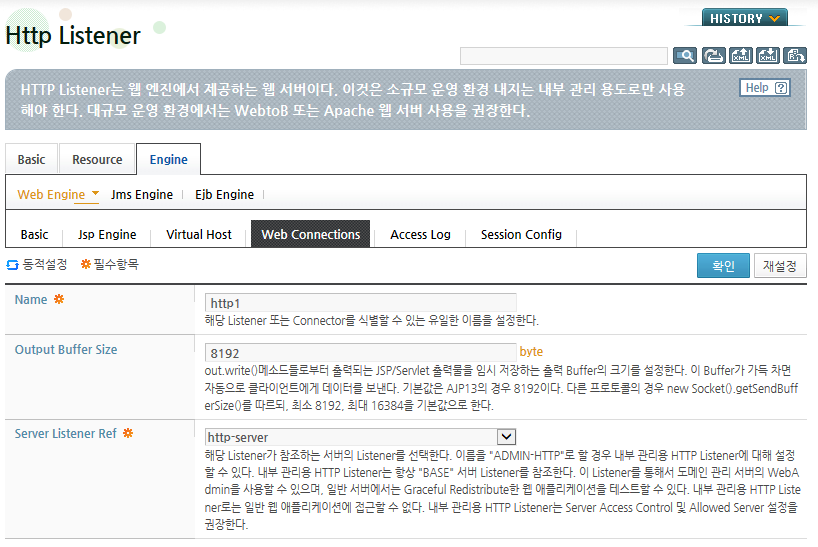Switch to the Resource tab
Image resolution: width=818 pixels, height=547 pixels.
coord(97,160)
